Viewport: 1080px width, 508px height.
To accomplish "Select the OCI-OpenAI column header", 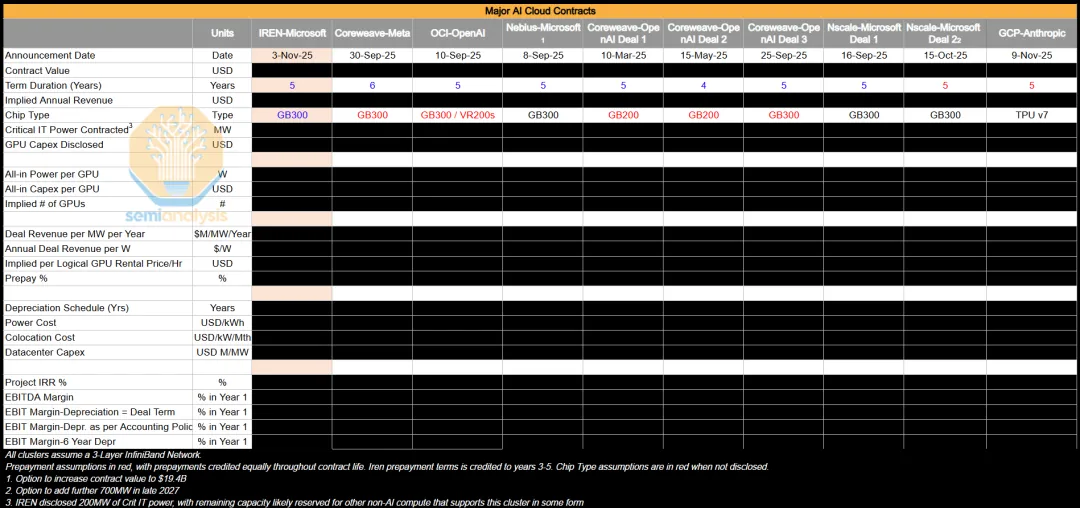I will pos(457,32).
